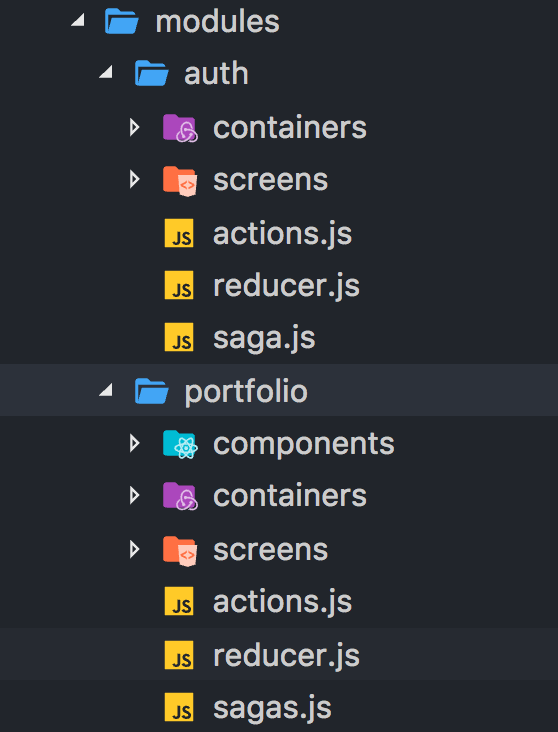Expand the portfolio screens folder arrow
This screenshot has width=558, height=732.
click(134, 549)
